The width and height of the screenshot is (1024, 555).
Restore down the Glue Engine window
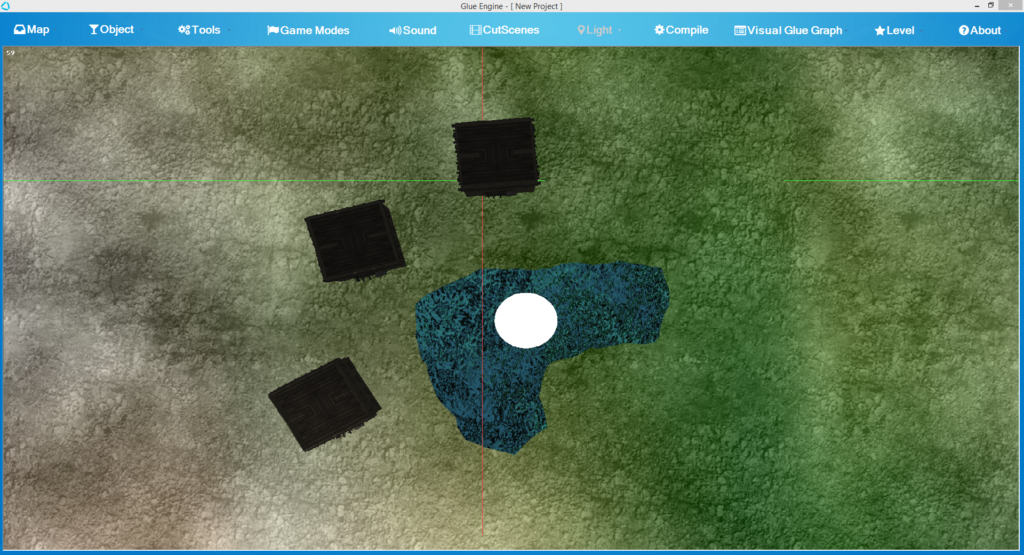[x=991, y=6]
